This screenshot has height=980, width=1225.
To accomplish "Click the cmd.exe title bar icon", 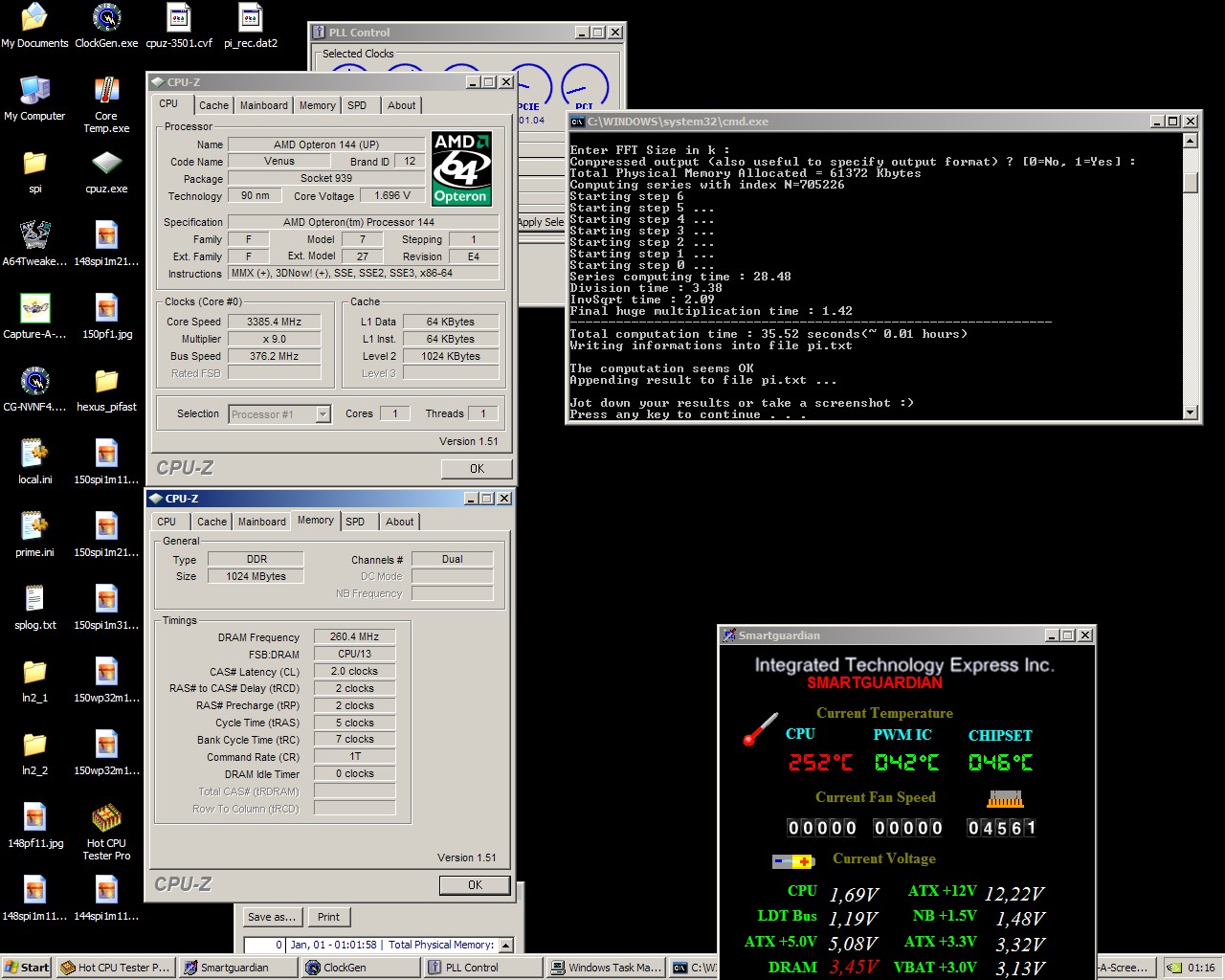I will 577,122.
